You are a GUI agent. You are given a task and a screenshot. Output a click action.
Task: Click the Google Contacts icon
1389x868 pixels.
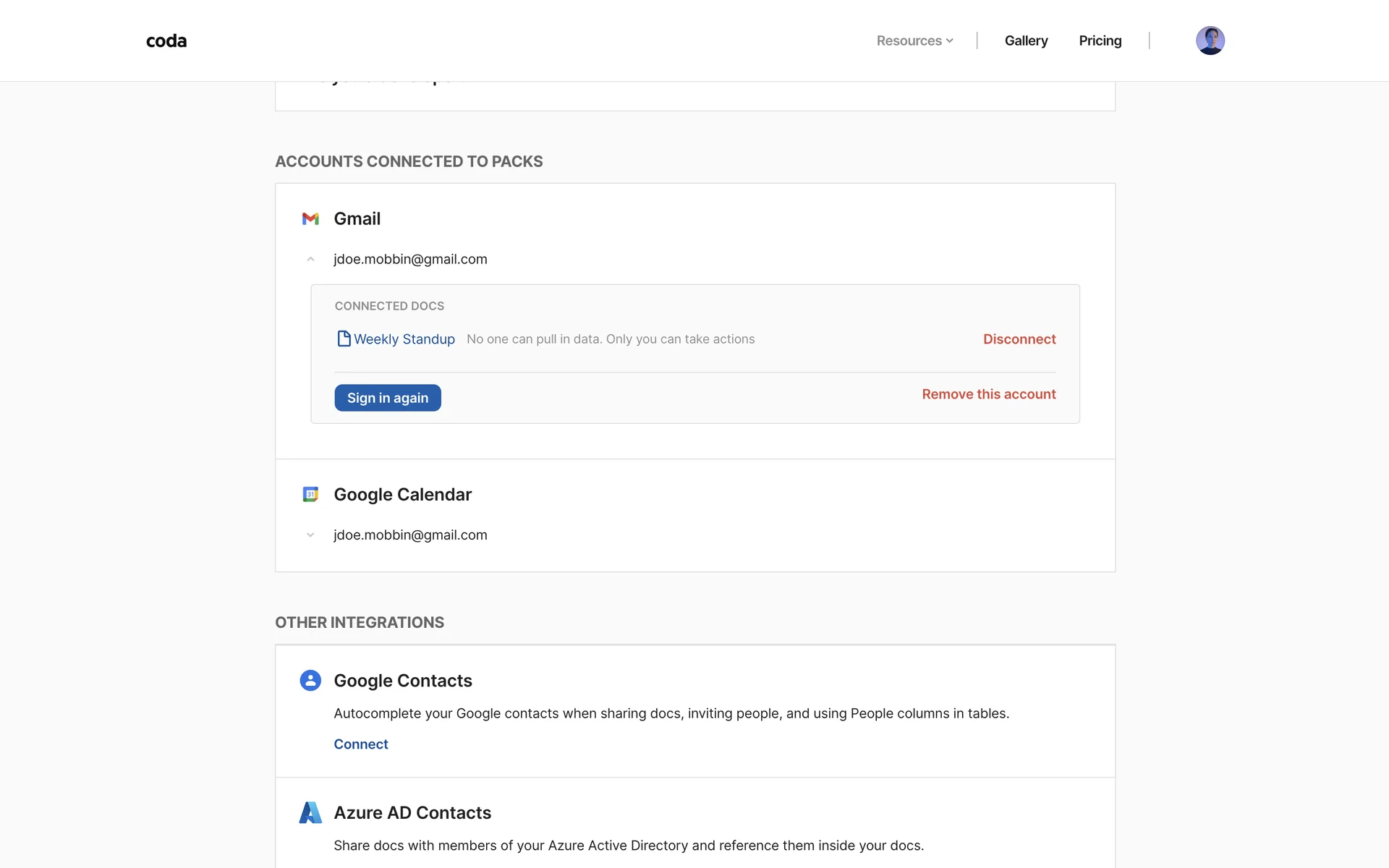[x=310, y=681]
